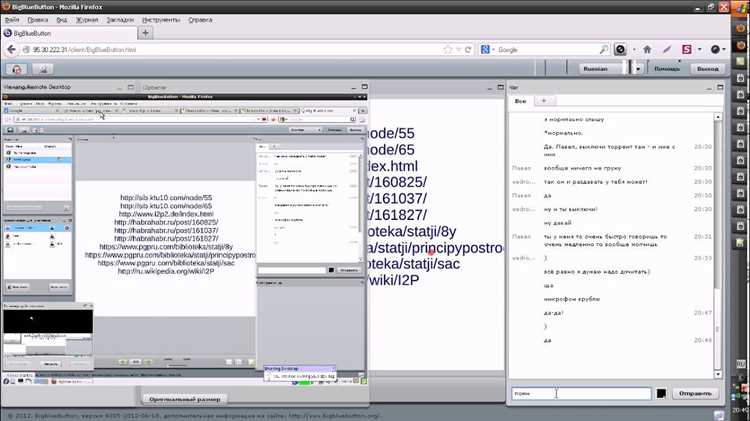Open the Firefox Home page icon
Viewport: 750px width, 421px height.
coord(647,49)
